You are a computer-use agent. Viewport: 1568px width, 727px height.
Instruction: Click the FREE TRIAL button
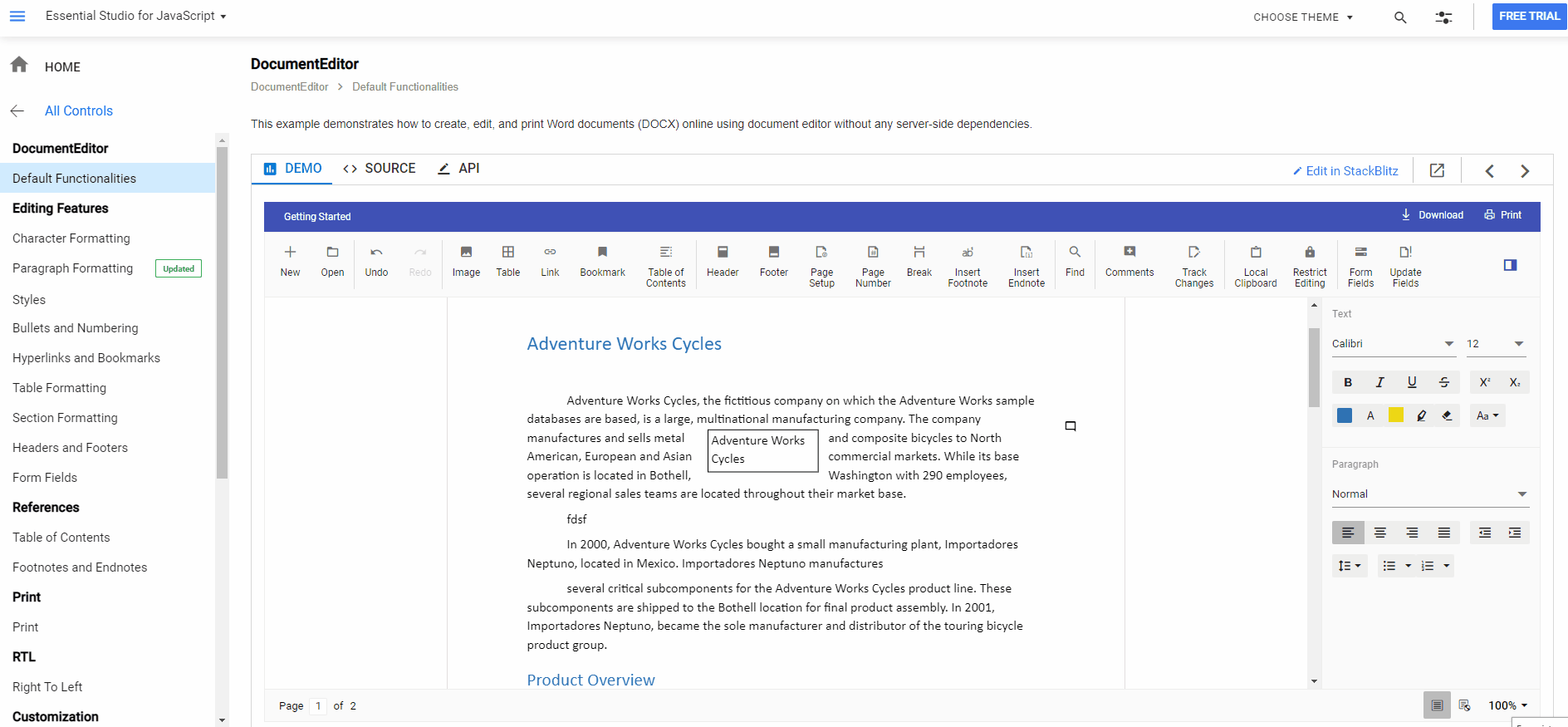point(1529,17)
